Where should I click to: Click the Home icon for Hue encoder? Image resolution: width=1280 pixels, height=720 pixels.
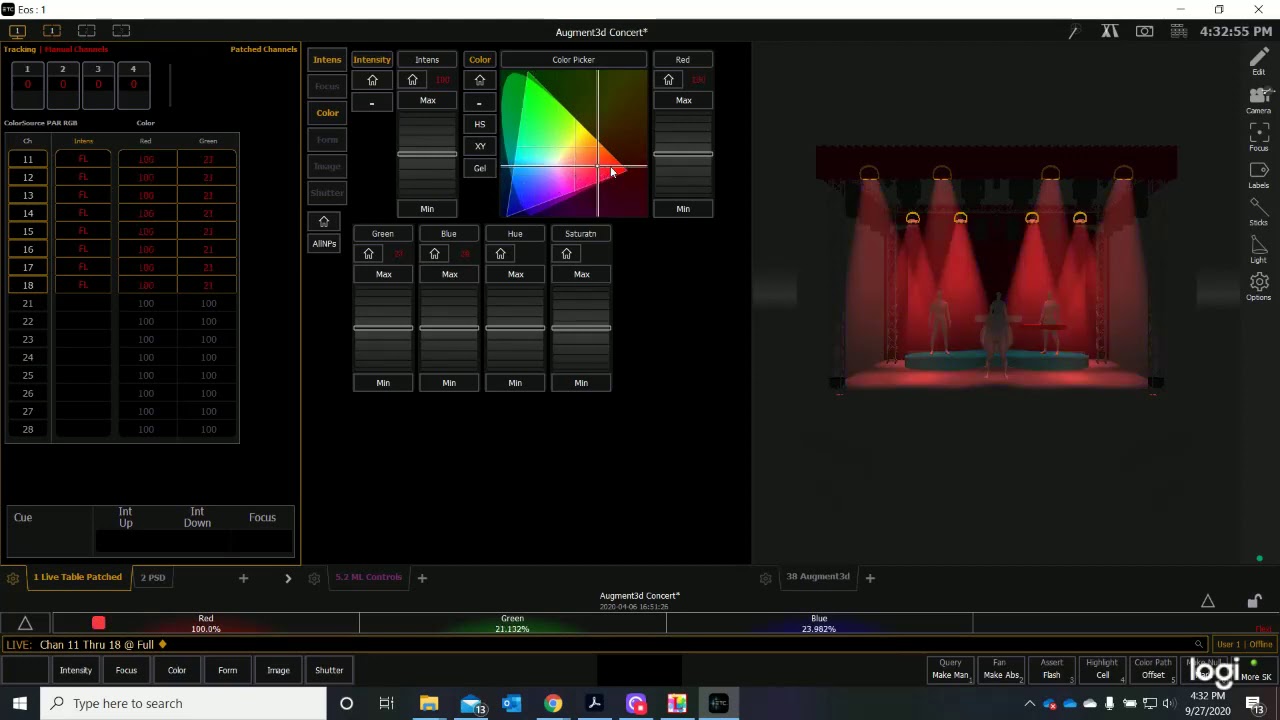(x=500, y=254)
